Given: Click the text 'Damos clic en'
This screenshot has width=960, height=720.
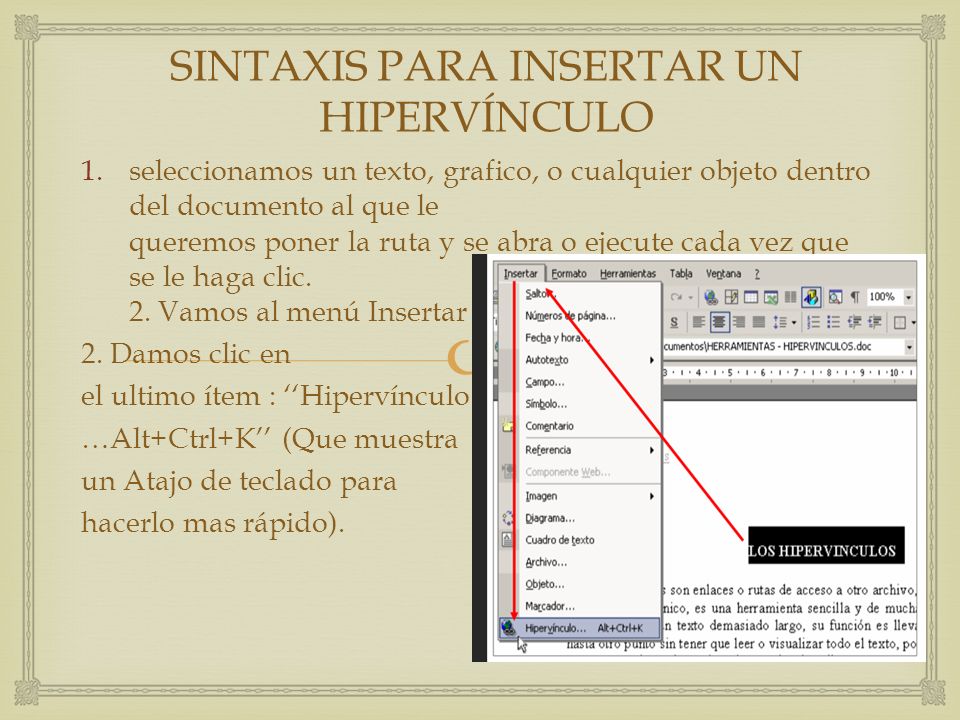Looking at the screenshot, I should [x=200, y=354].
